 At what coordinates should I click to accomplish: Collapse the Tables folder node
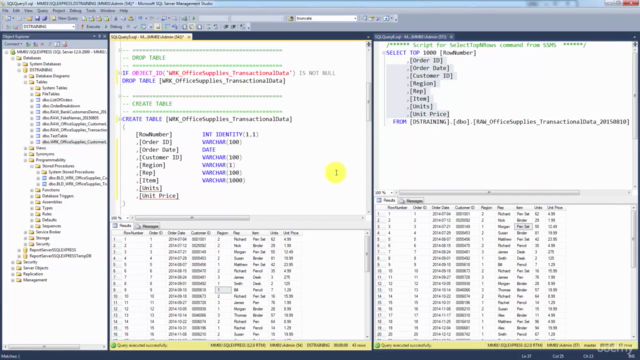pos(25,82)
